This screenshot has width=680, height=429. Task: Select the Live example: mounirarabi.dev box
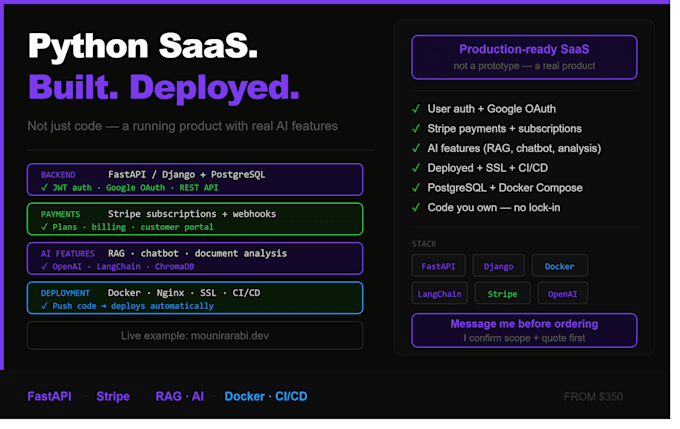[x=195, y=336]
